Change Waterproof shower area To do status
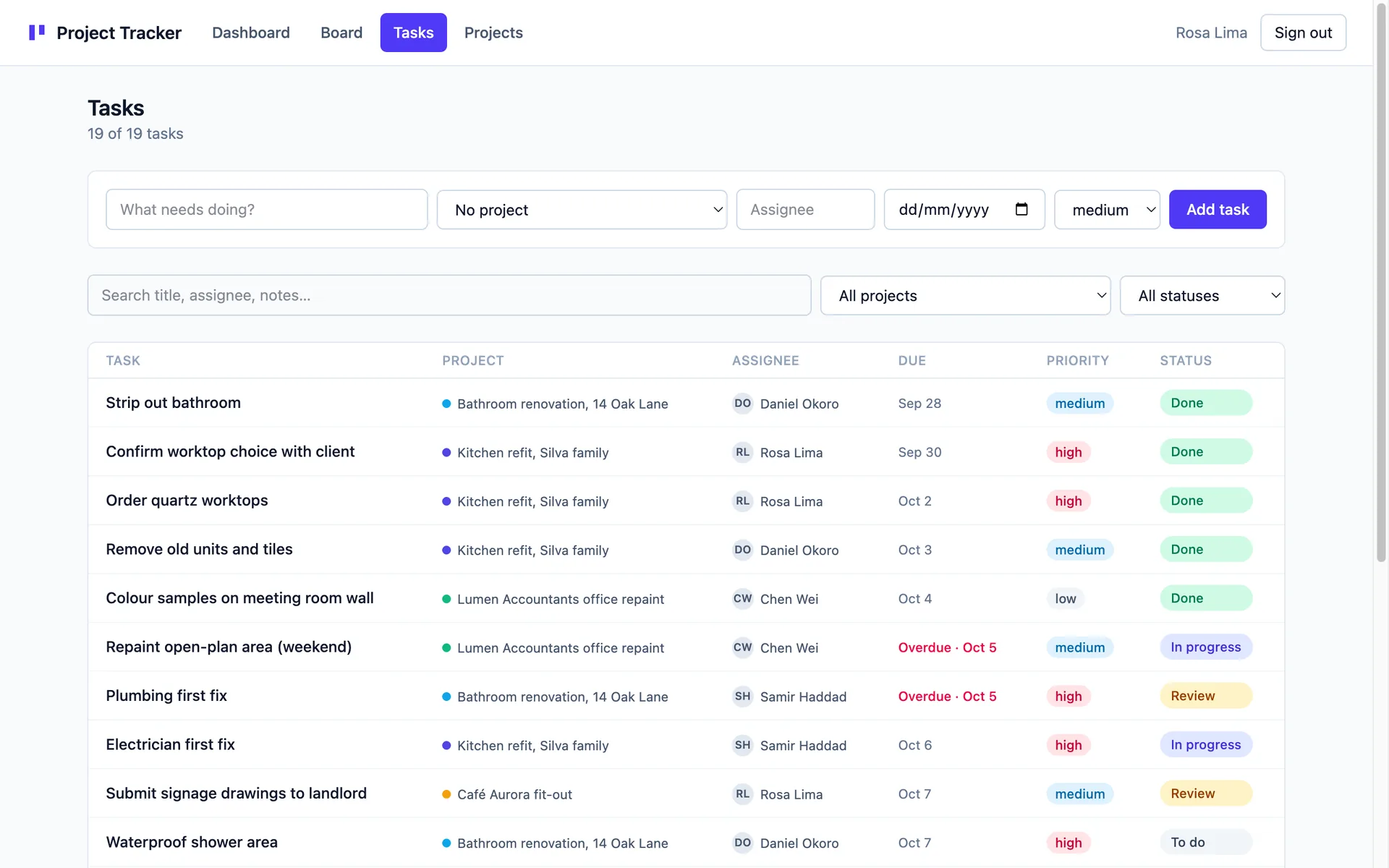 click(1206, 843)
